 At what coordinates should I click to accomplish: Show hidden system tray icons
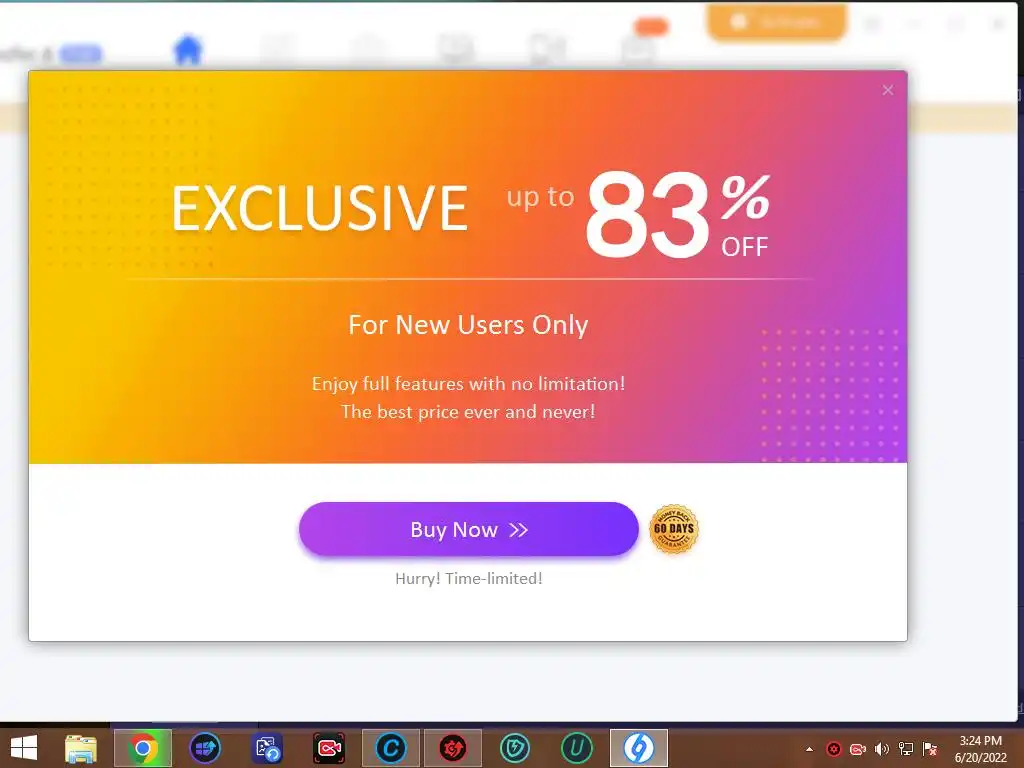click(810, 749)
